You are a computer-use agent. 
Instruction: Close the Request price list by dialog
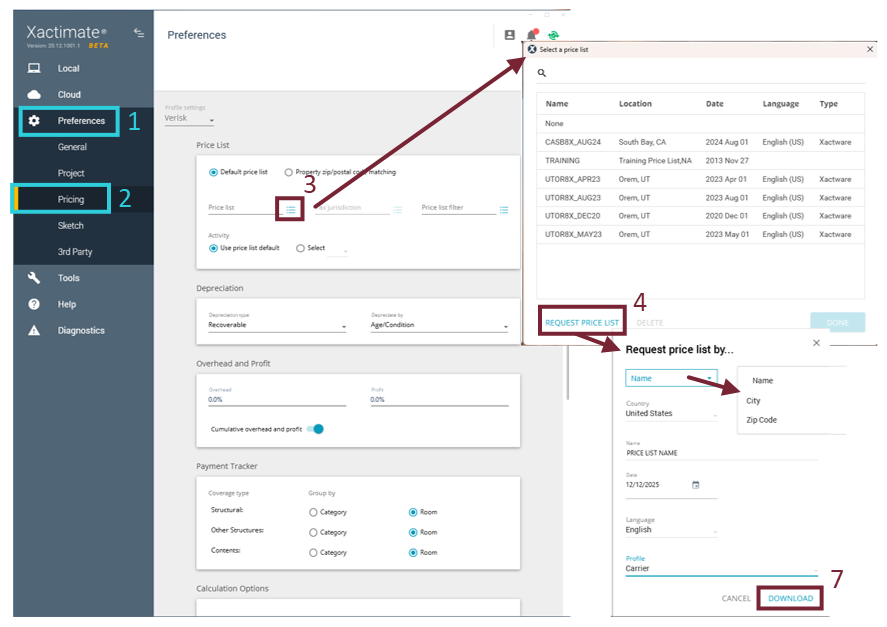(x=816, y=343)
